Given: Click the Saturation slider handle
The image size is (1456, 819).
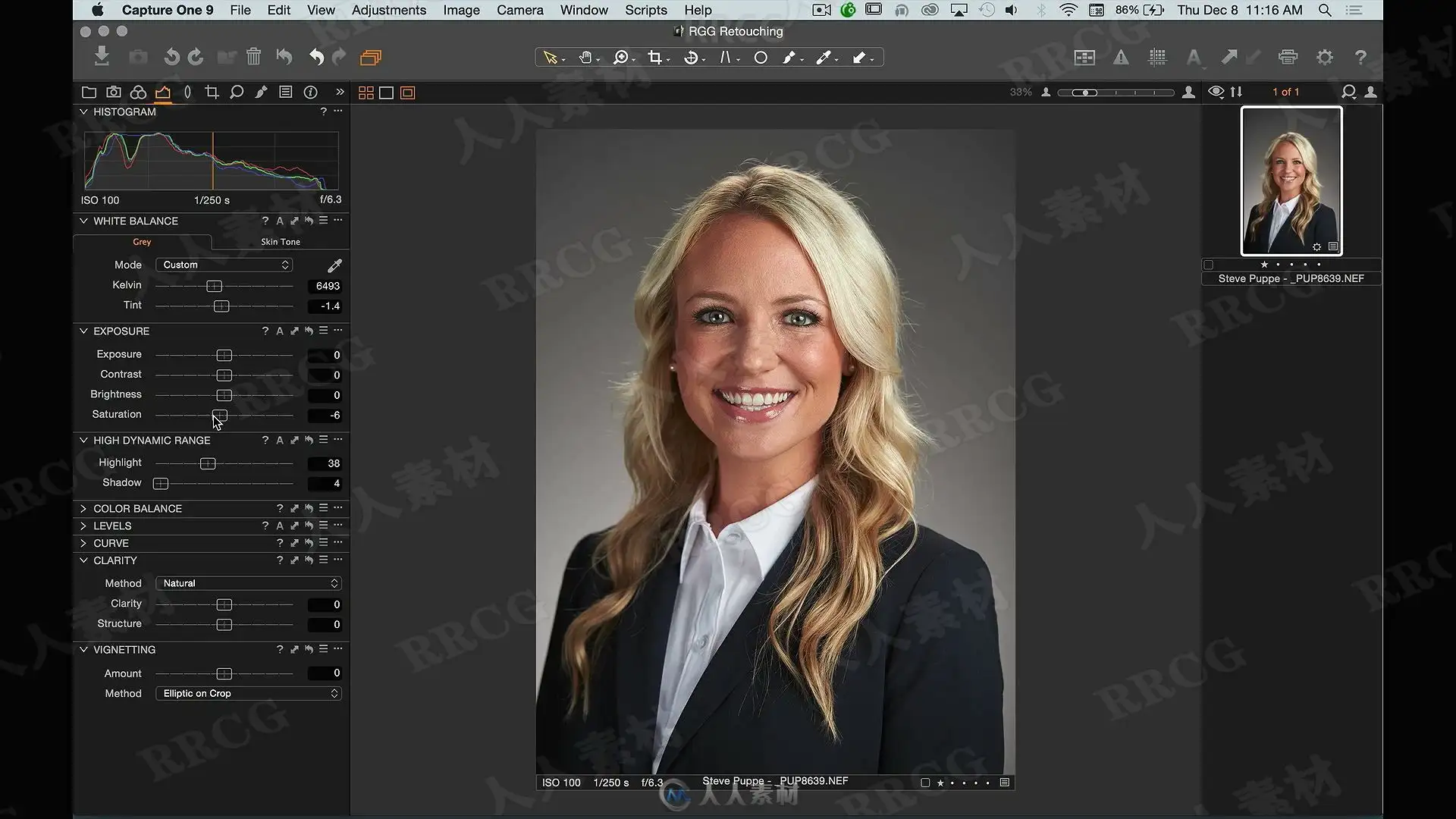Looking at the screenshot, I should (219, 415).
